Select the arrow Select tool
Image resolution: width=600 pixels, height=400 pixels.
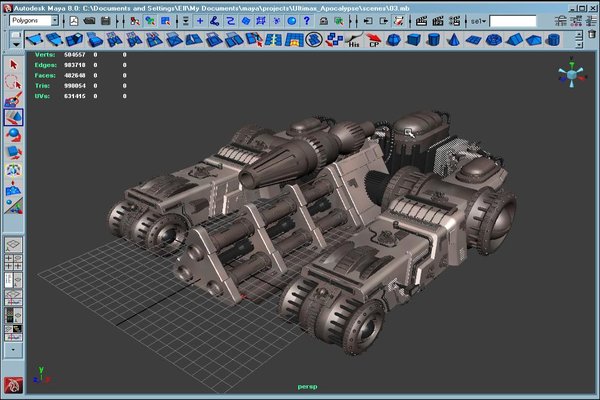(13, 65)
